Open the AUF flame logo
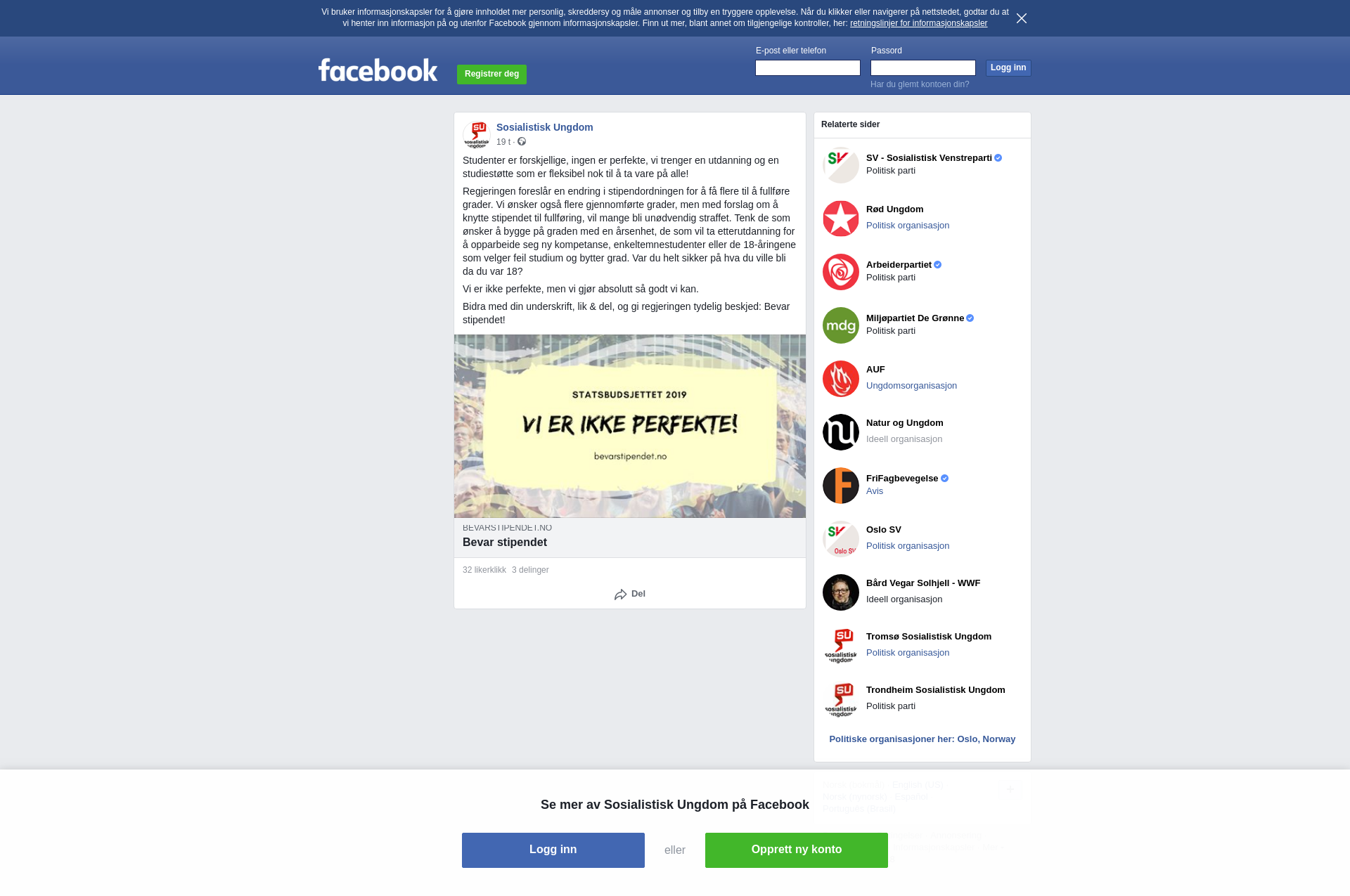 tap(841, 379)
